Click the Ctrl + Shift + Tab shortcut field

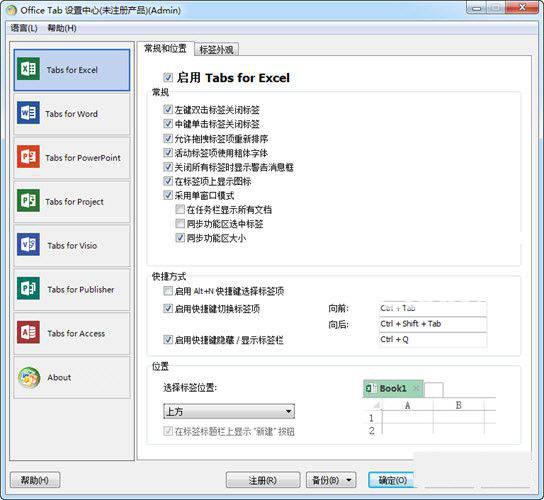click(433, 324)
